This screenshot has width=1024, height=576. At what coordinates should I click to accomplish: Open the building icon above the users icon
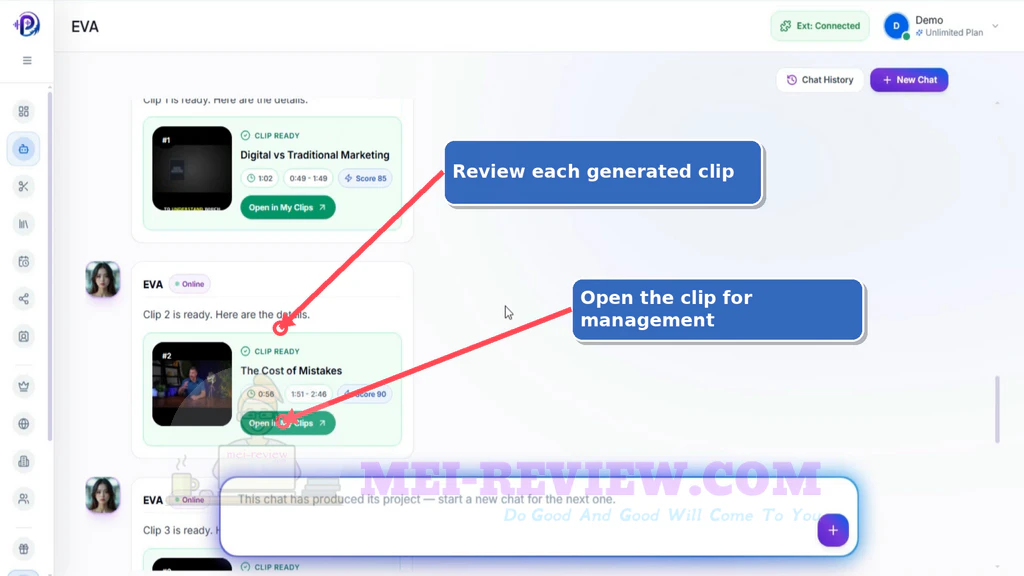pos(24,461)
